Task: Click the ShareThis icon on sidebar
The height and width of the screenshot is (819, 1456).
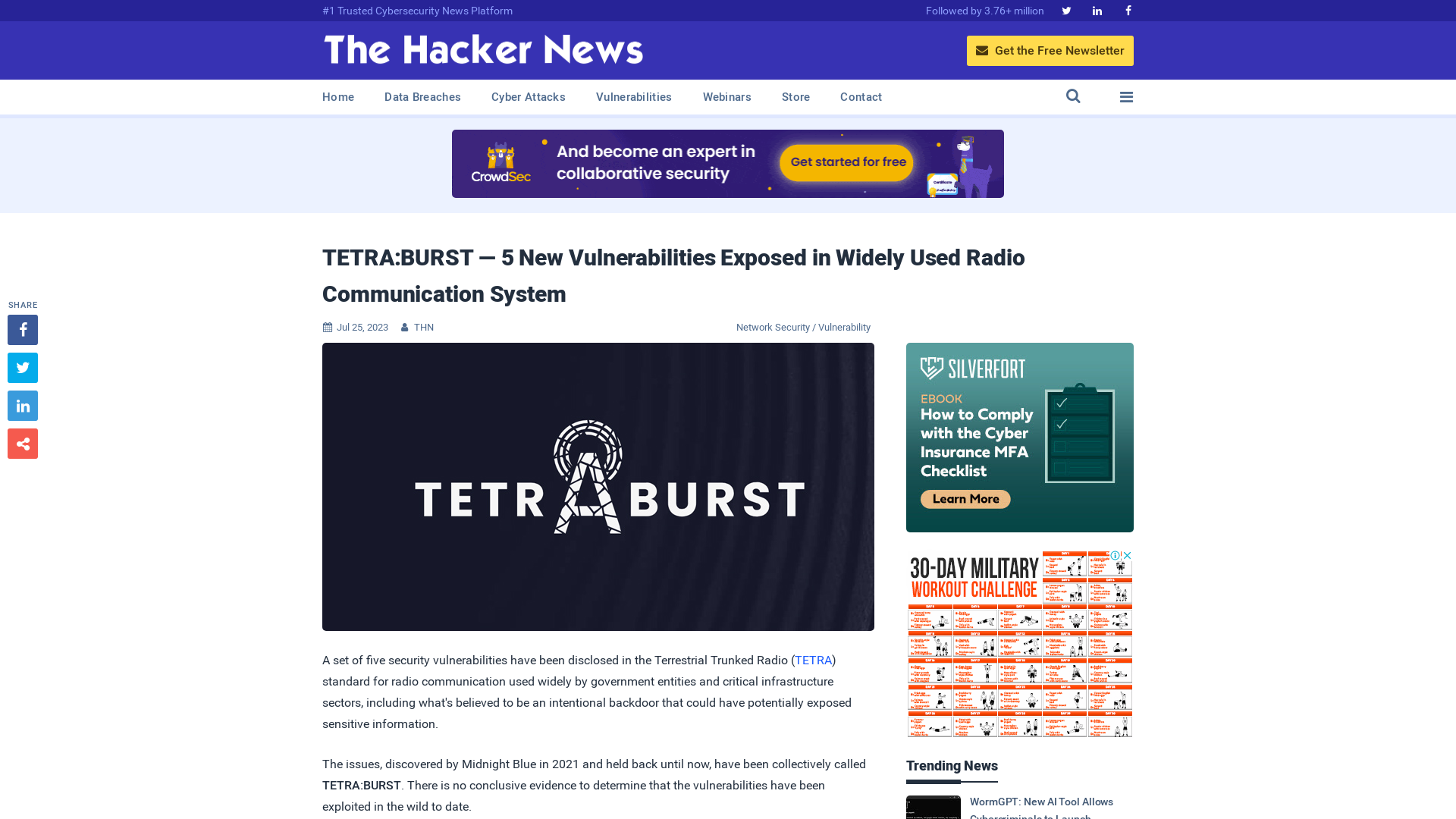Action: click(22, 443)
